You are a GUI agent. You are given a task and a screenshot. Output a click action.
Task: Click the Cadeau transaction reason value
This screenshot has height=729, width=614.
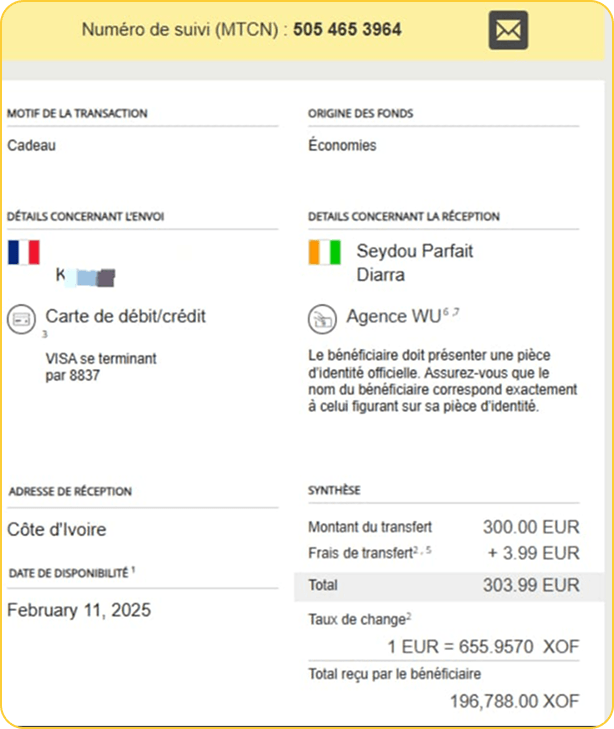click(x=32, y=145)
